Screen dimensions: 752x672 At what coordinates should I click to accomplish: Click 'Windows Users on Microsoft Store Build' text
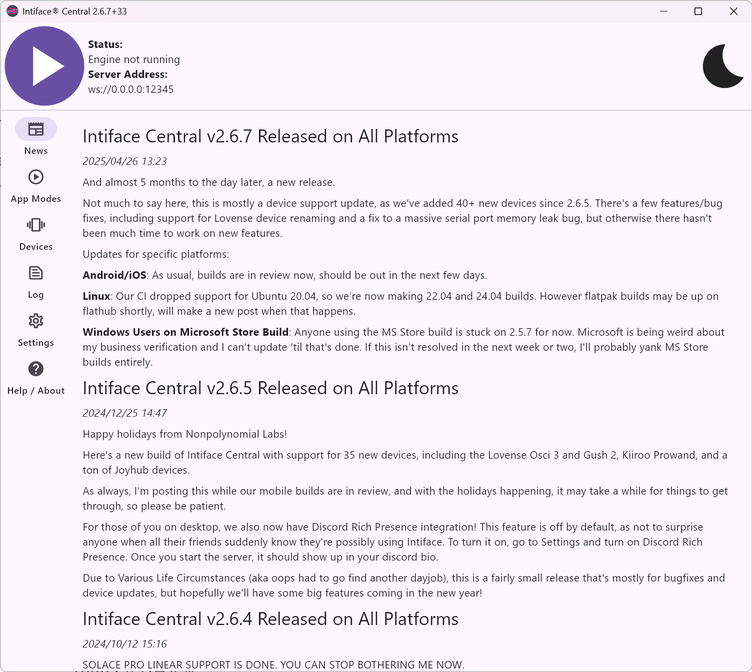point(186,332)
